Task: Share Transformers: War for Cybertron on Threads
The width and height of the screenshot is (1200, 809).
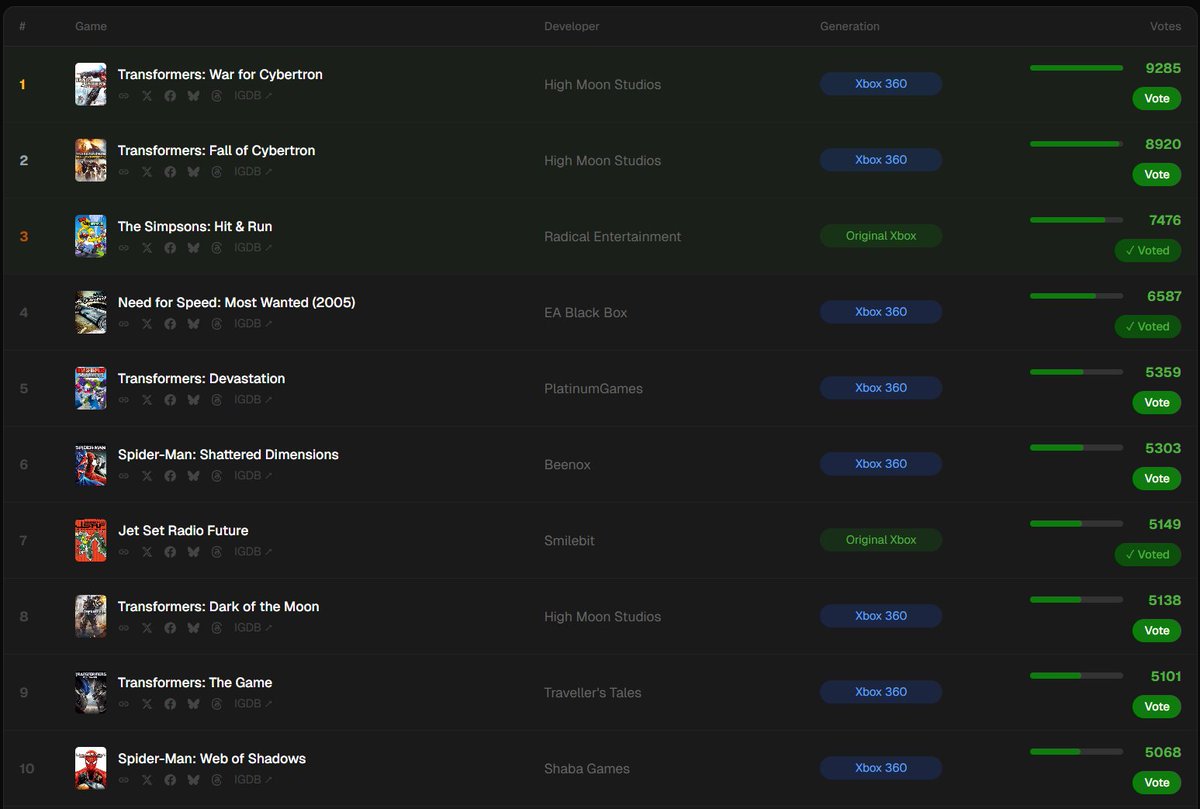Action: point(217,96)
